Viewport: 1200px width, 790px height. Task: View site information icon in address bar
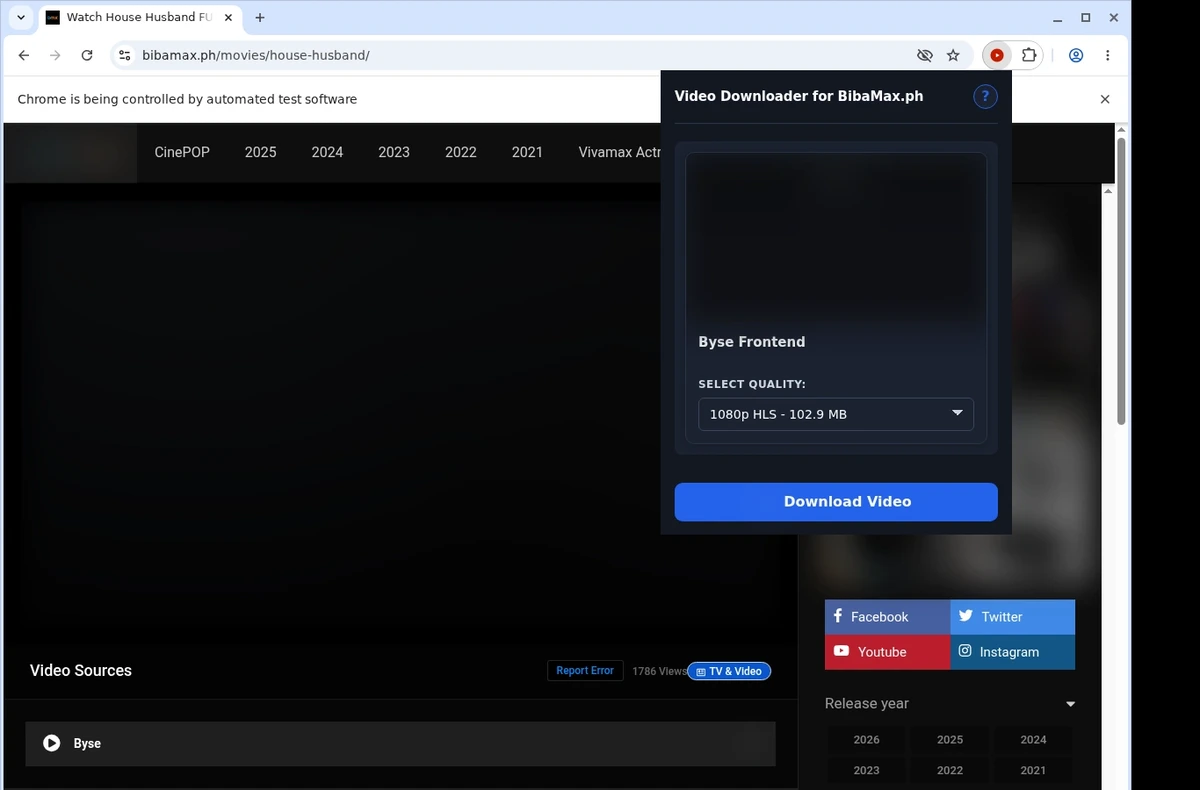coord(124,56)
